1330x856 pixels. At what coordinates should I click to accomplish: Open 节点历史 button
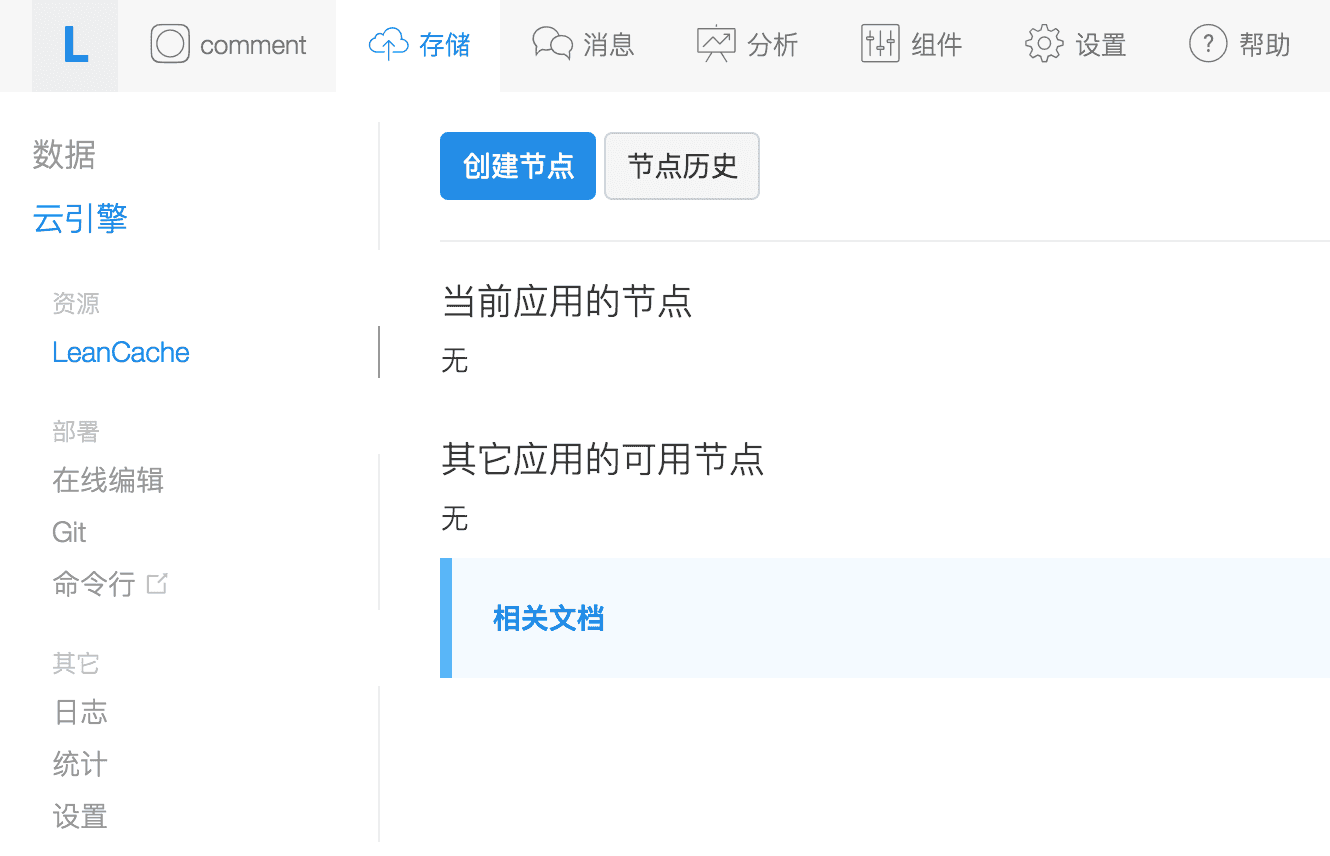pyautogui.click(x=682, y=166)
